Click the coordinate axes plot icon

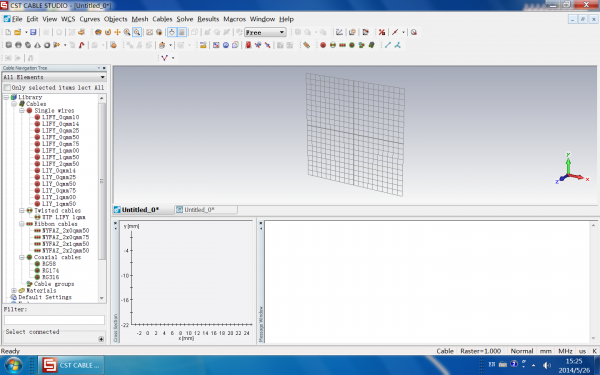coord(339,33)
